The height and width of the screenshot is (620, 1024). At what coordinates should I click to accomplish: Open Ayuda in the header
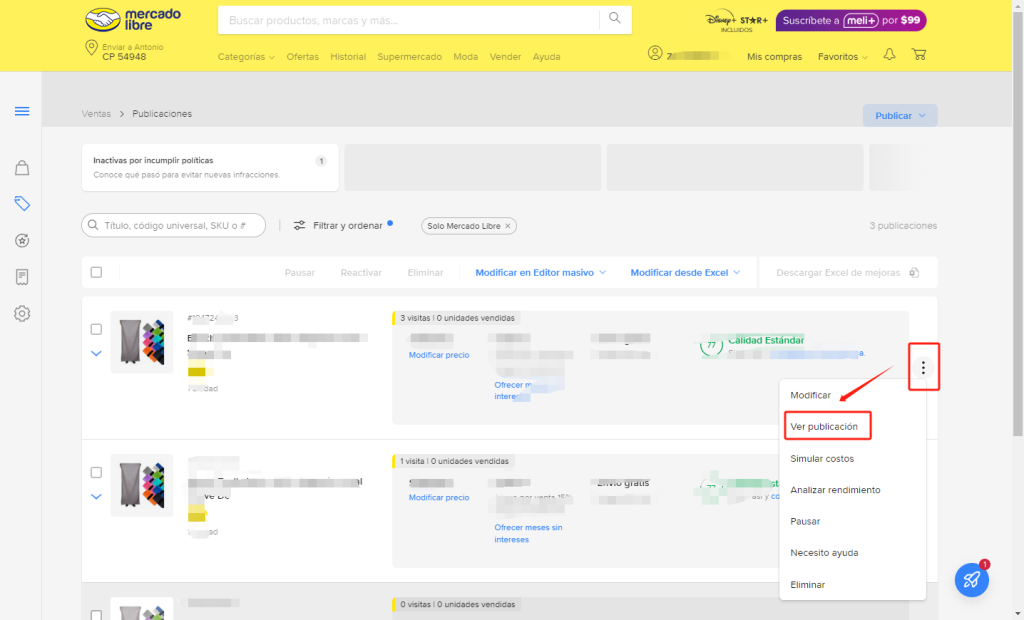(x=547, y=57)
